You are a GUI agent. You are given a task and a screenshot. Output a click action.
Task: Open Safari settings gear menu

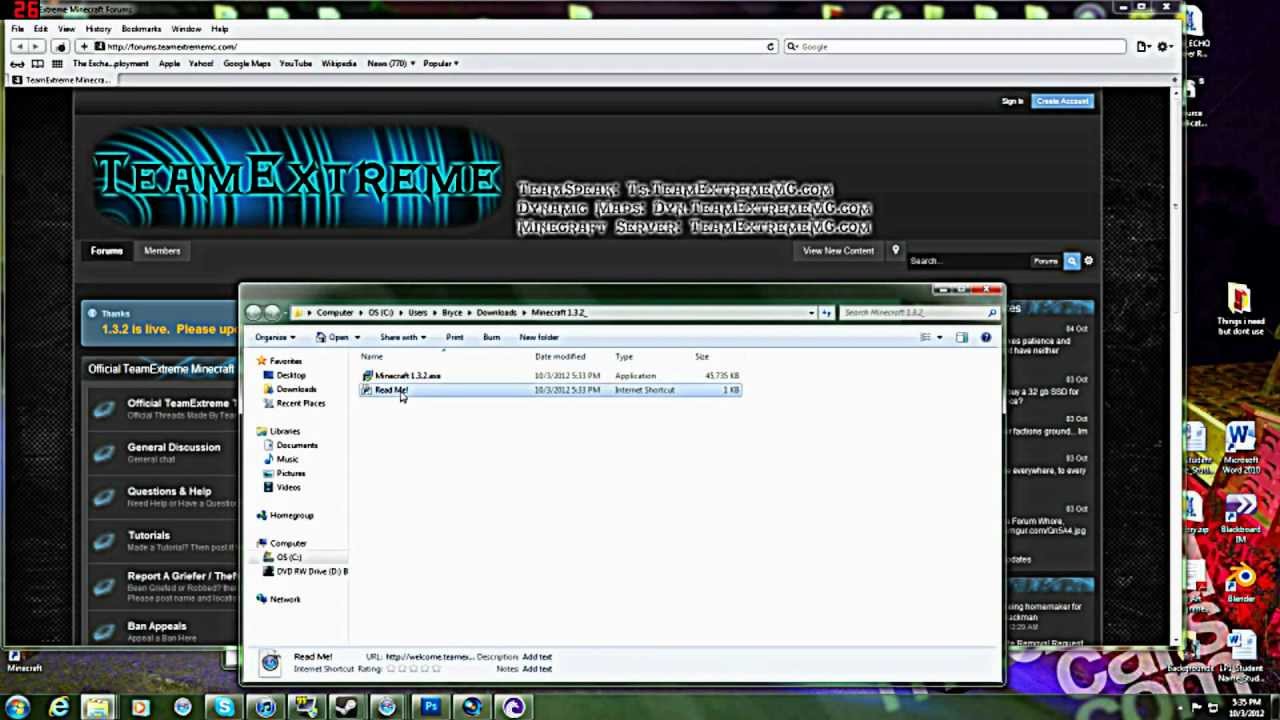pos(1165,47)
